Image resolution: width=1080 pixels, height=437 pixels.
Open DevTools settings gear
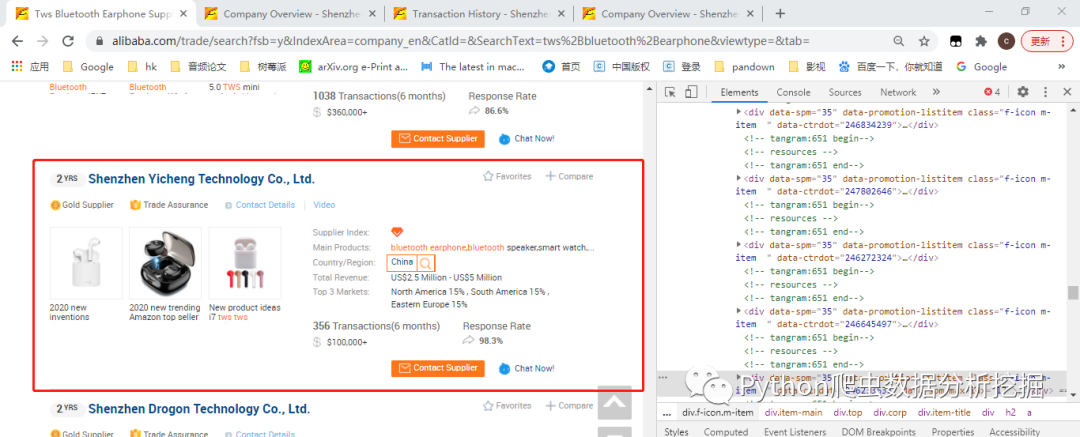1023,92
